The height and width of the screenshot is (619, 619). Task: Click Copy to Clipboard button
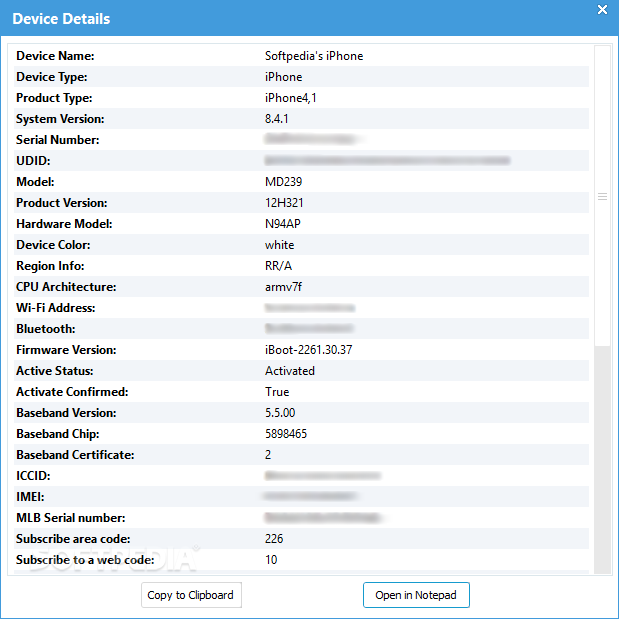[x=191, y=595]
